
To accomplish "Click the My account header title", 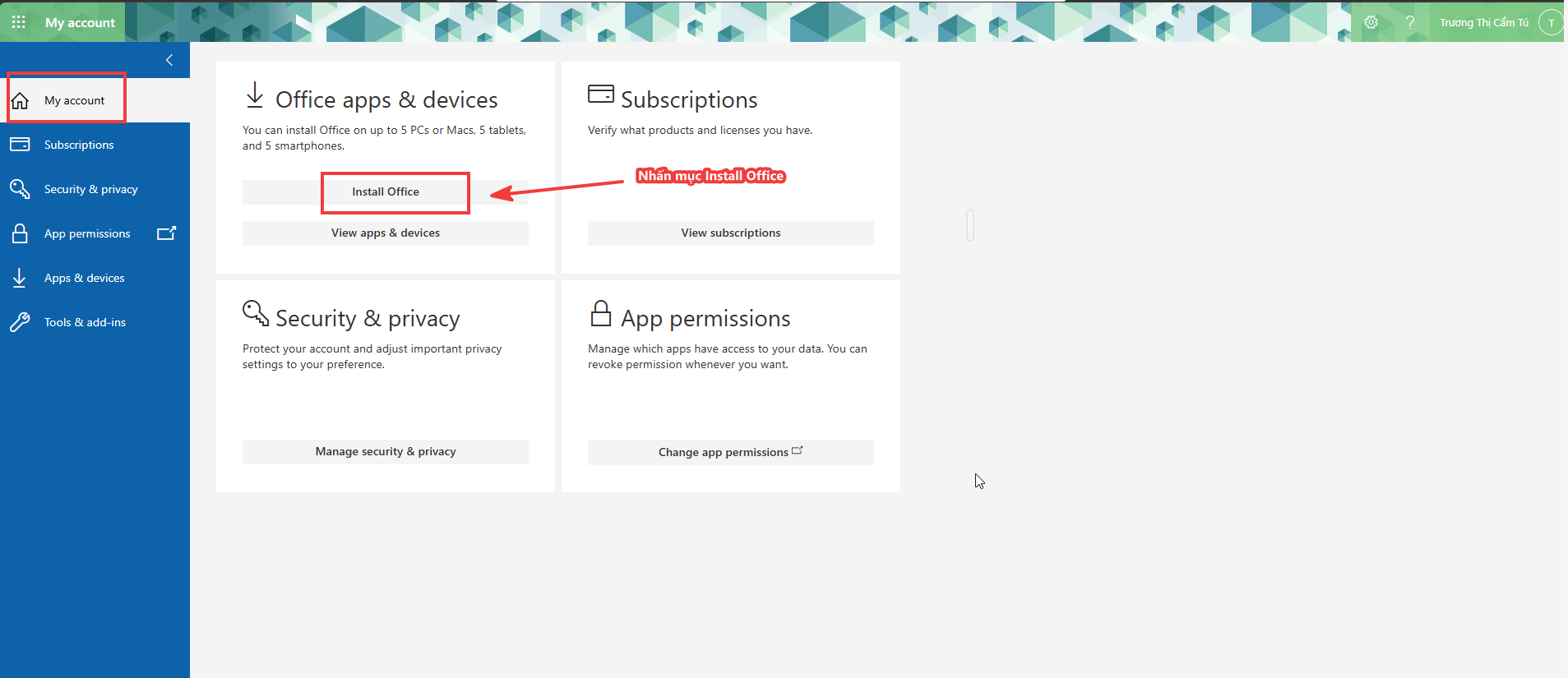I will tap(80, 23).
